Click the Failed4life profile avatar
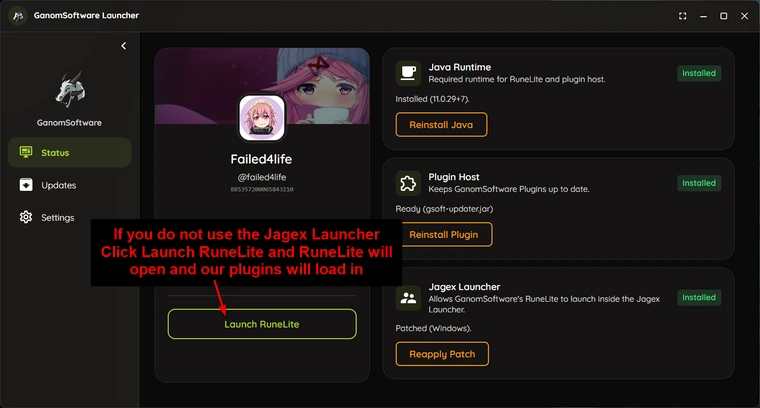The image size is (760, 408). [262, 118]
